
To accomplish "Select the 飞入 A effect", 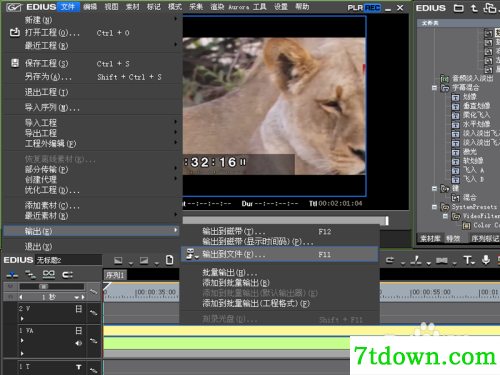I will (473, 170).
